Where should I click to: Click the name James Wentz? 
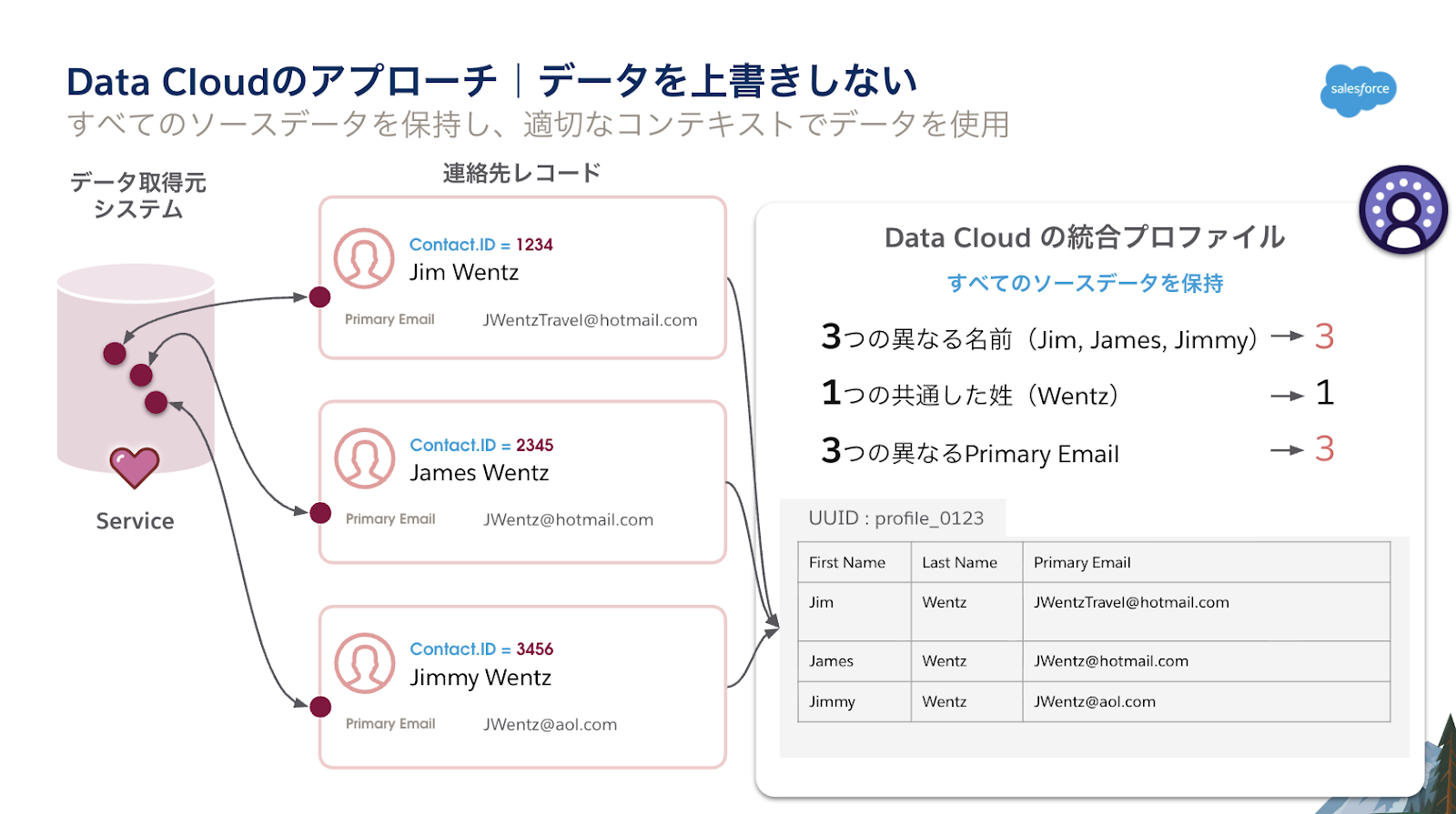click(480, 473)
